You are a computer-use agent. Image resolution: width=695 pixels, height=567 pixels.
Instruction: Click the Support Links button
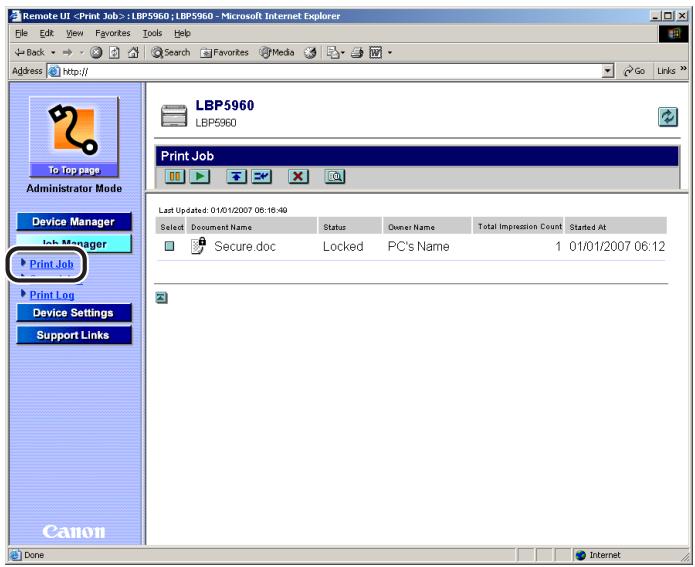74,335
